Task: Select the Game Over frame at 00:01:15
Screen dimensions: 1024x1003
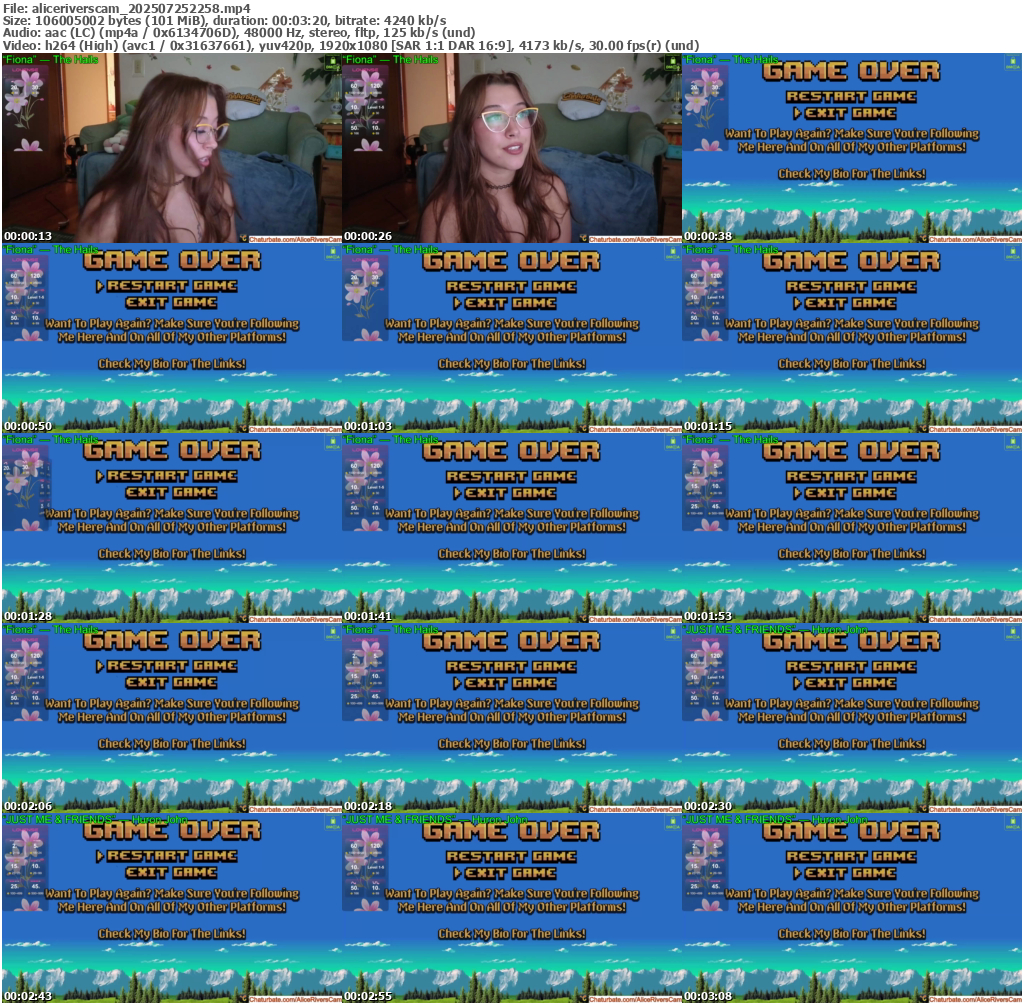Action: click(x=852, y=338)
